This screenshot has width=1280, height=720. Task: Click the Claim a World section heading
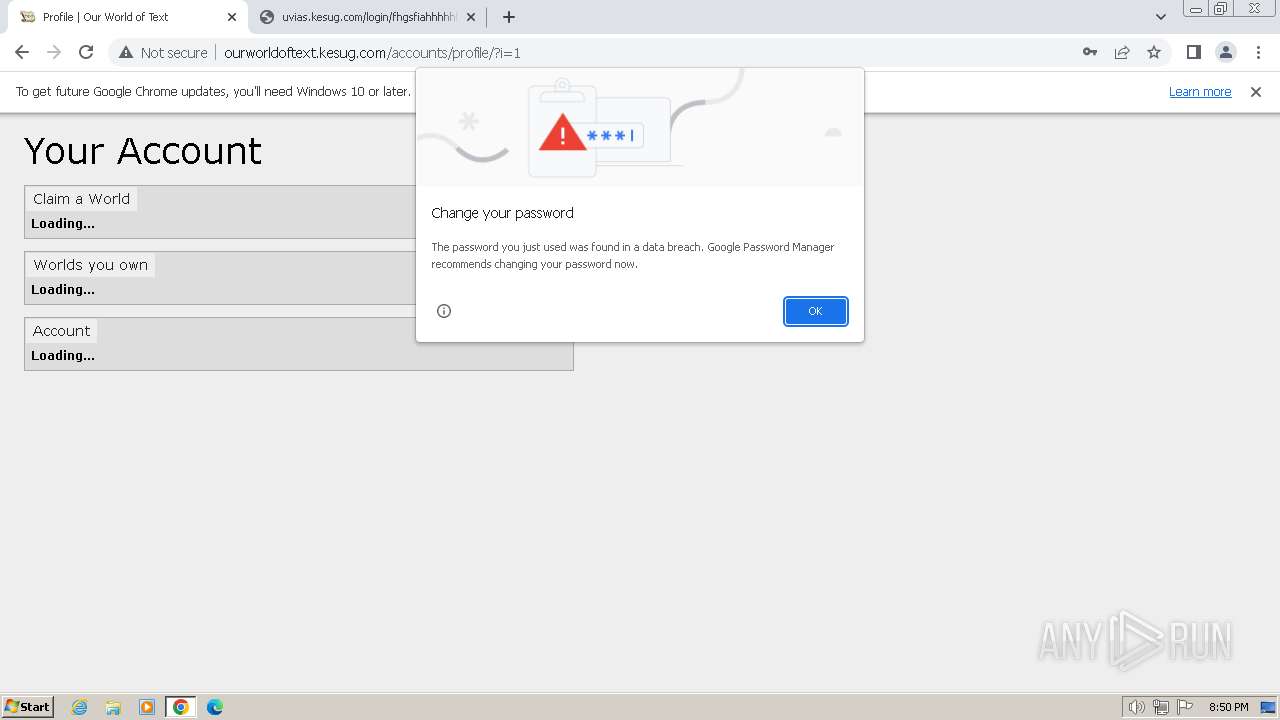tap(82, 199)
